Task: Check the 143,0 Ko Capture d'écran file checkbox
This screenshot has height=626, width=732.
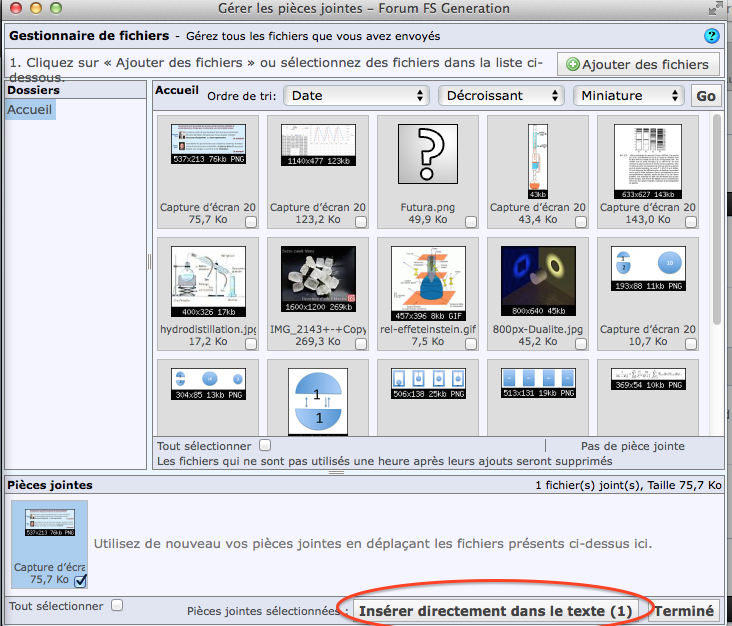Action: pos(691,222)
